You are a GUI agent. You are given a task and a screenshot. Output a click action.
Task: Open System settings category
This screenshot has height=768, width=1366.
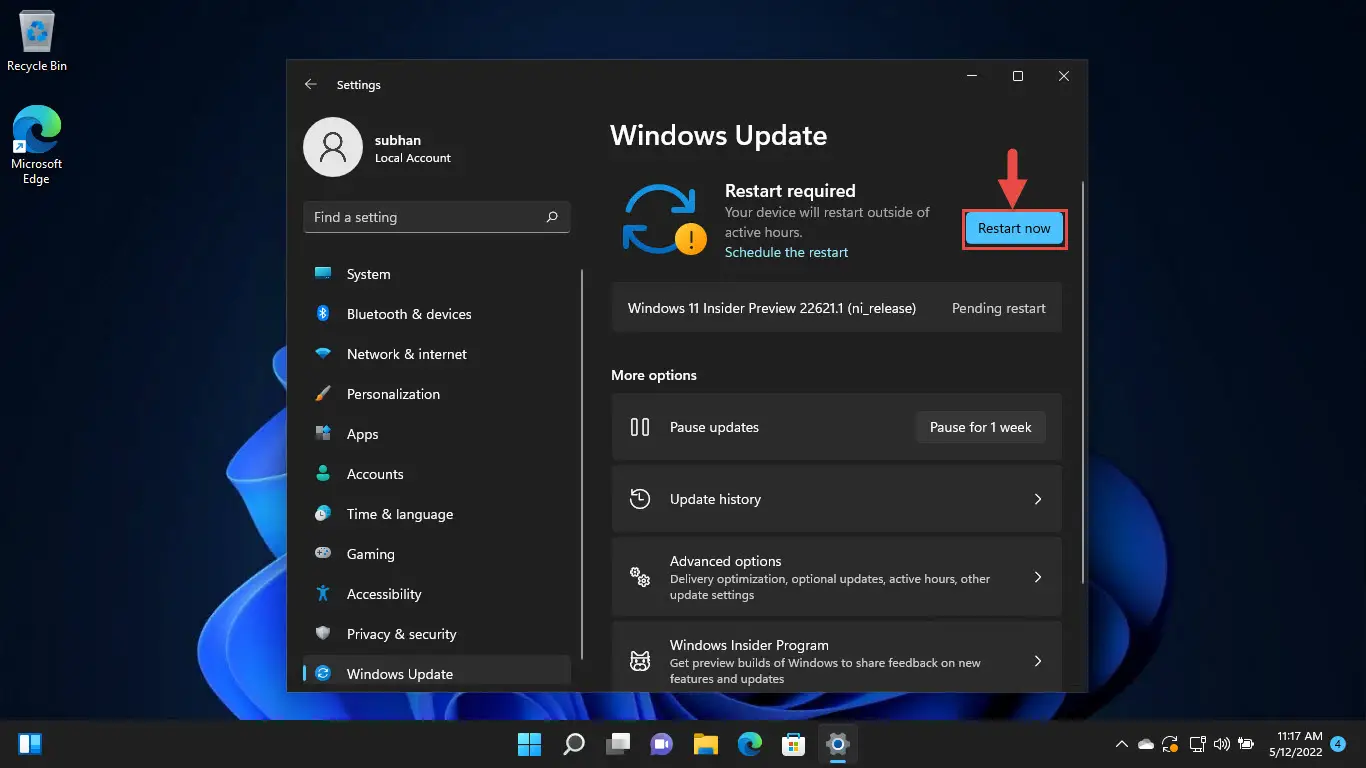pyautogui.click(x=437, y=274)
